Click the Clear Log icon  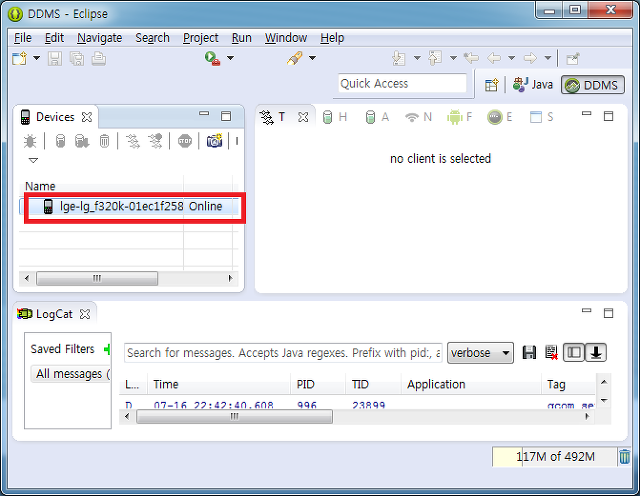tap(551, 353)
